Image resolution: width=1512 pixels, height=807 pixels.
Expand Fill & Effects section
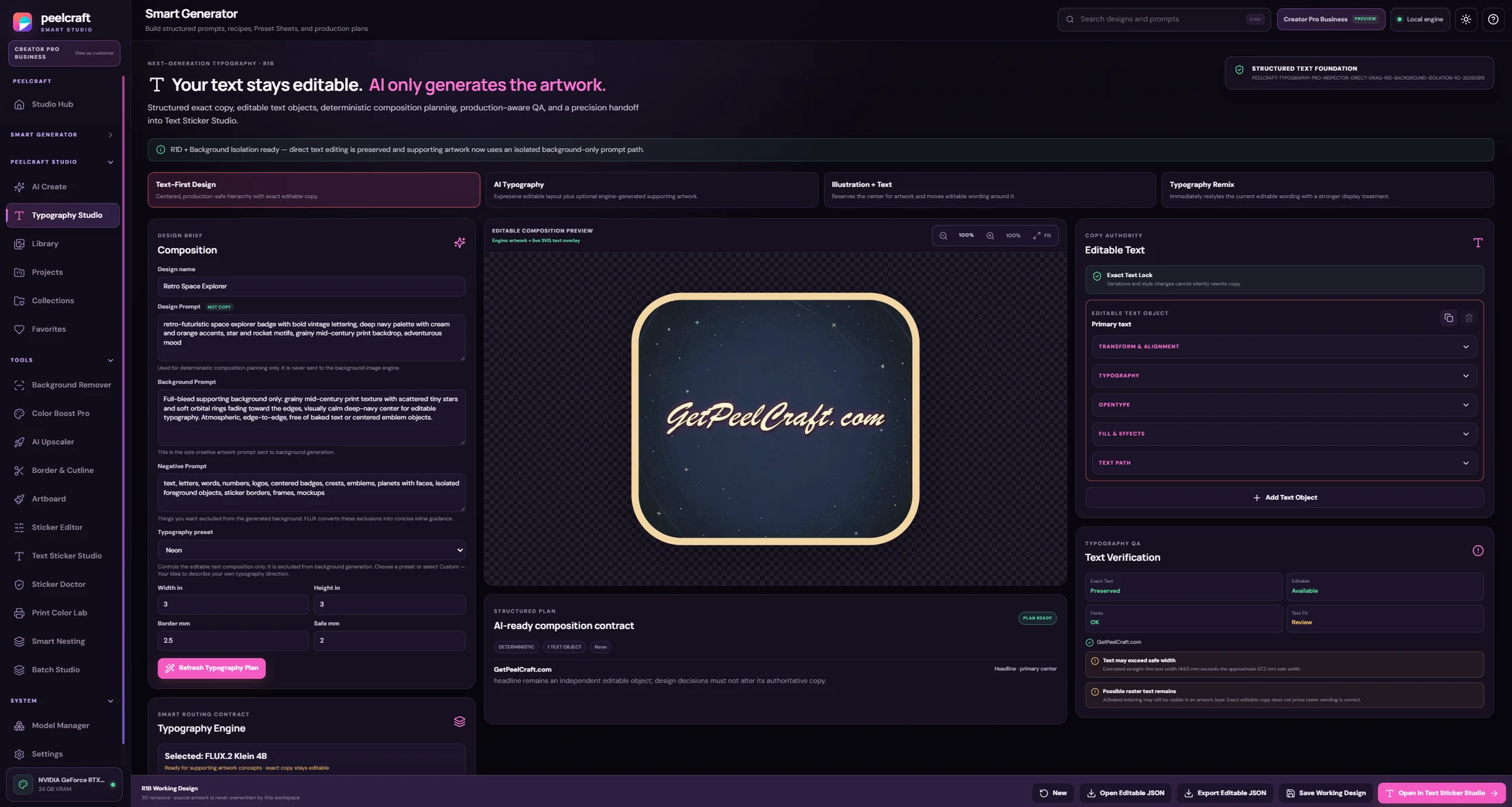pos(1284,434)
